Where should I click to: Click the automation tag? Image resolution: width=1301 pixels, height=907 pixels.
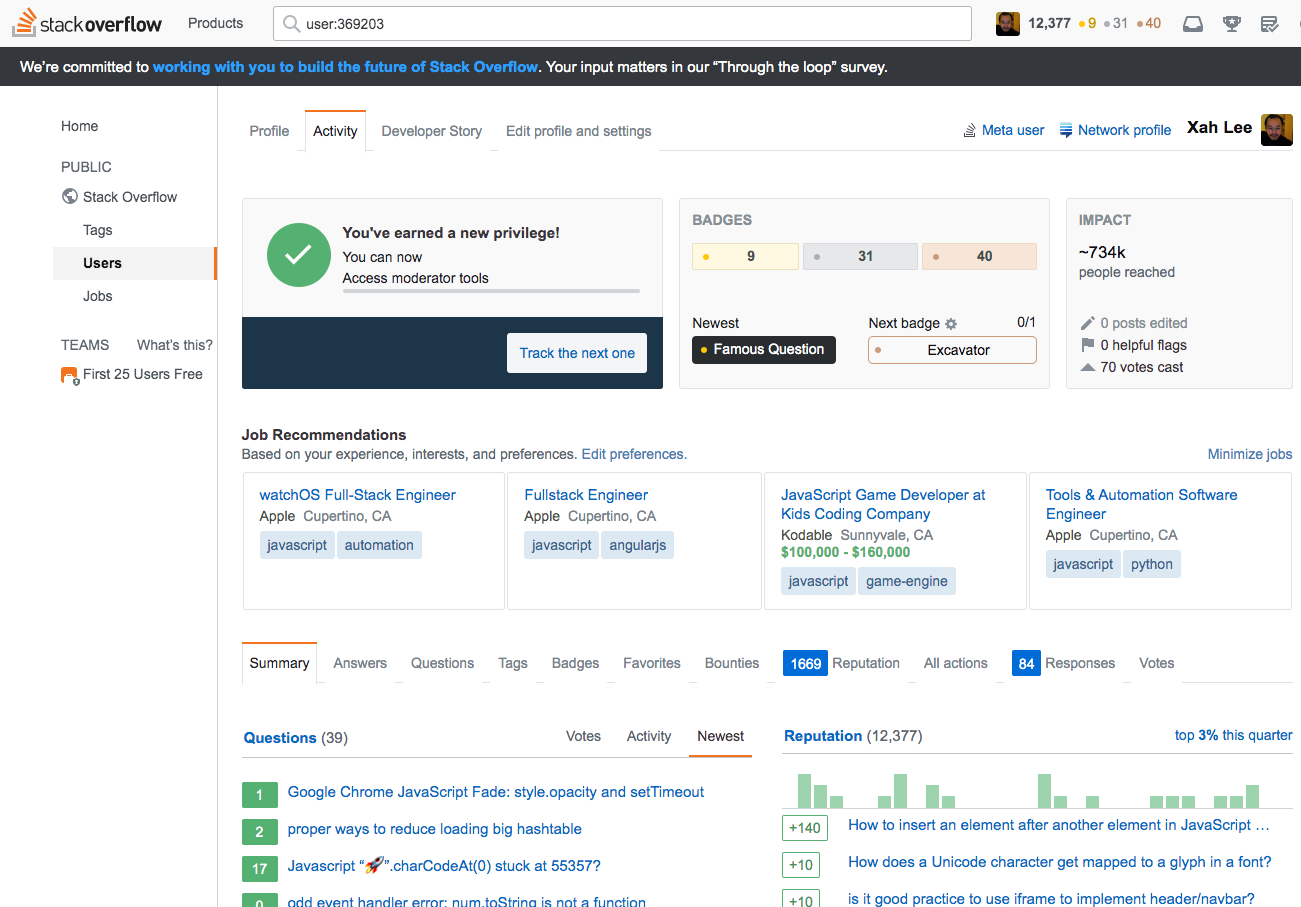pos(379,545)
